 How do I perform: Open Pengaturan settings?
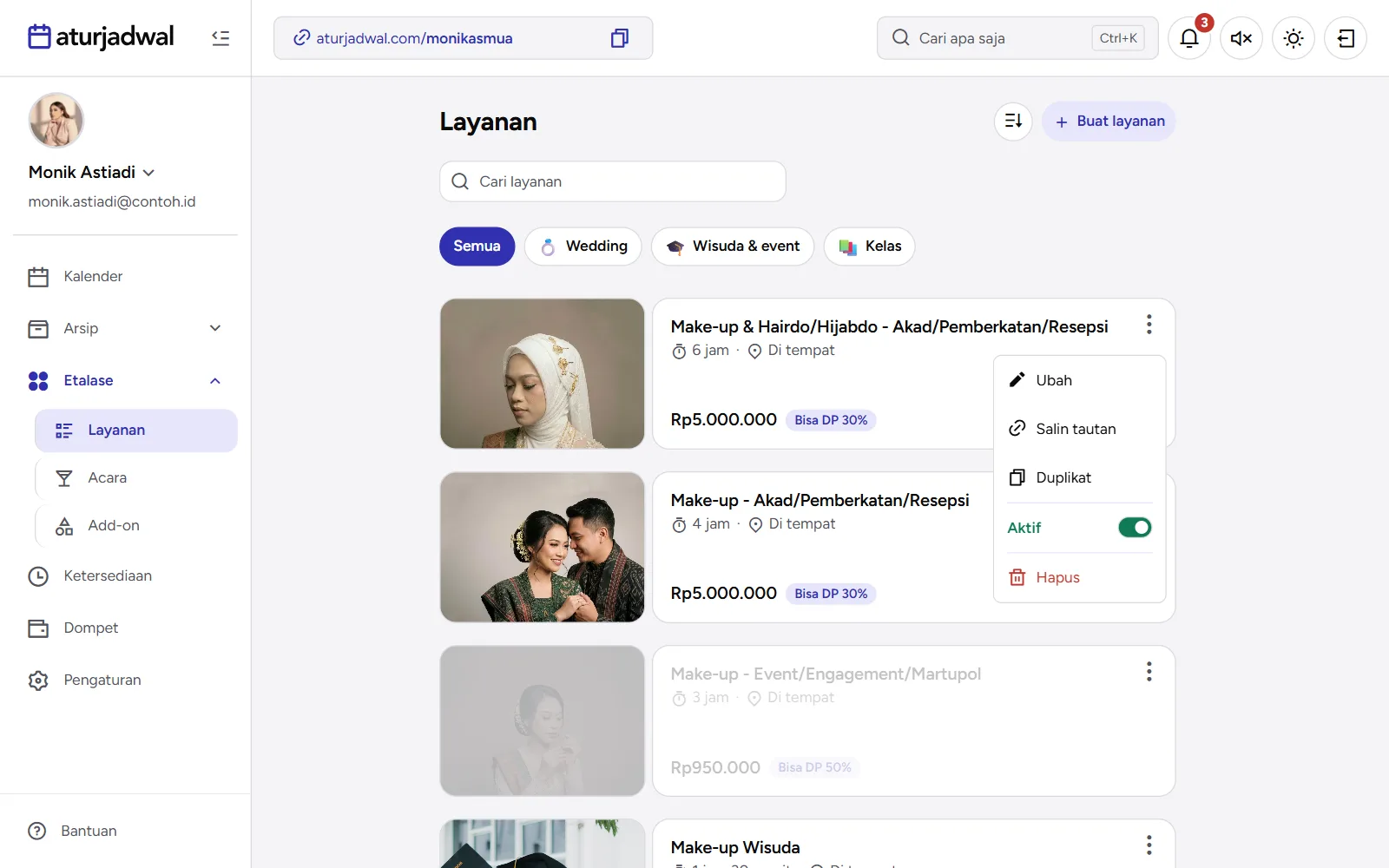pyautogui.click(x=126, y=680)
